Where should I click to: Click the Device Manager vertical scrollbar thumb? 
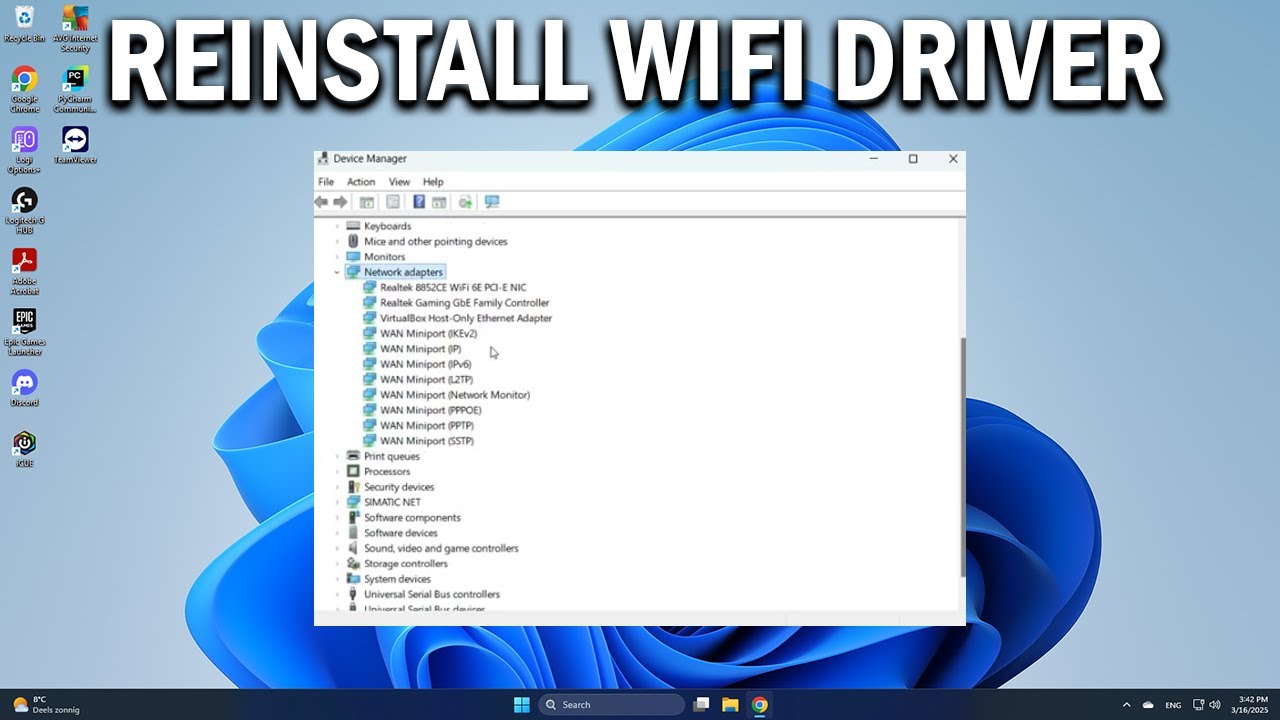point(962,456)
